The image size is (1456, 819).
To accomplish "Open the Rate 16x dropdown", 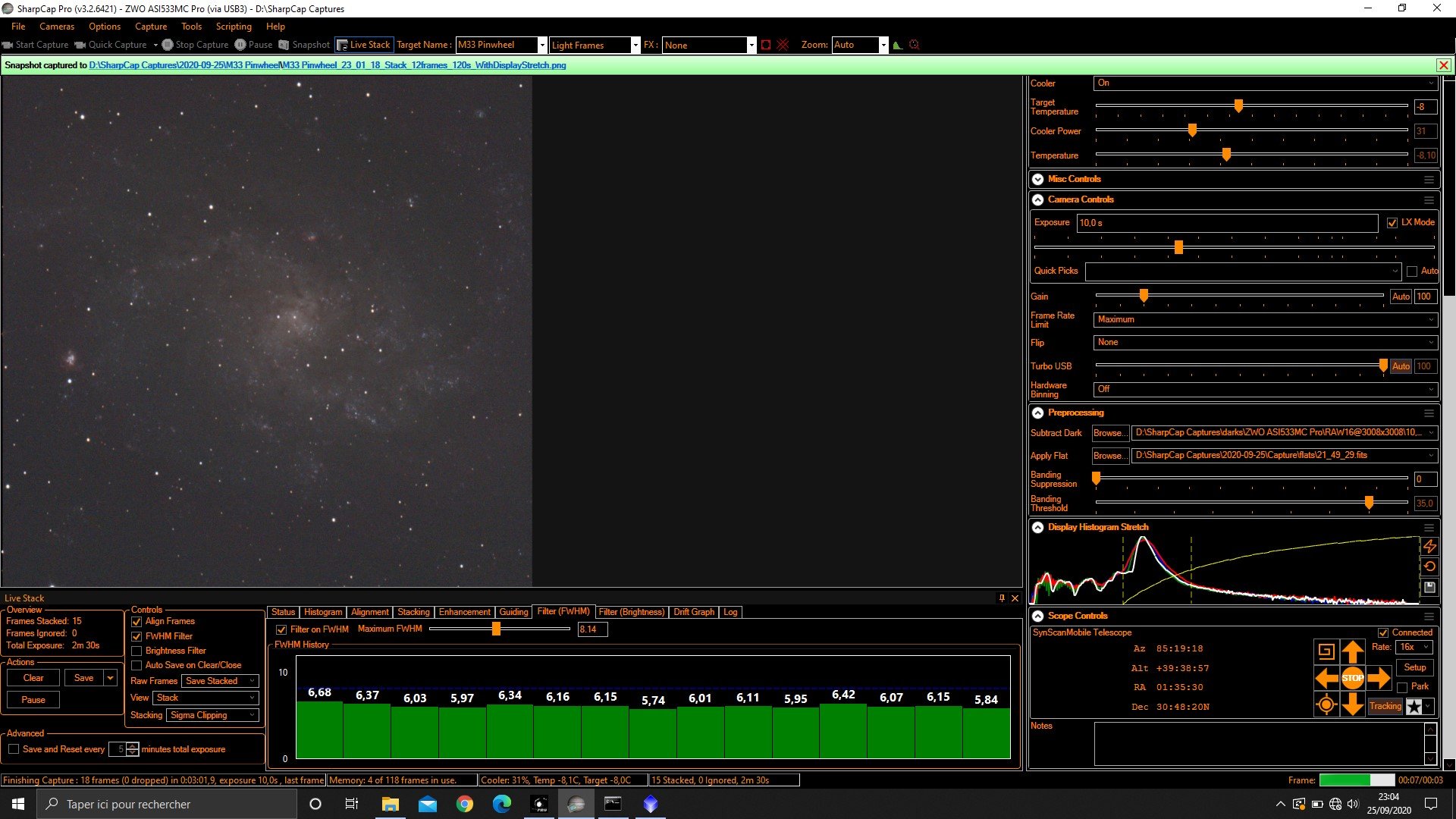I will click(x=1414, y=648).
